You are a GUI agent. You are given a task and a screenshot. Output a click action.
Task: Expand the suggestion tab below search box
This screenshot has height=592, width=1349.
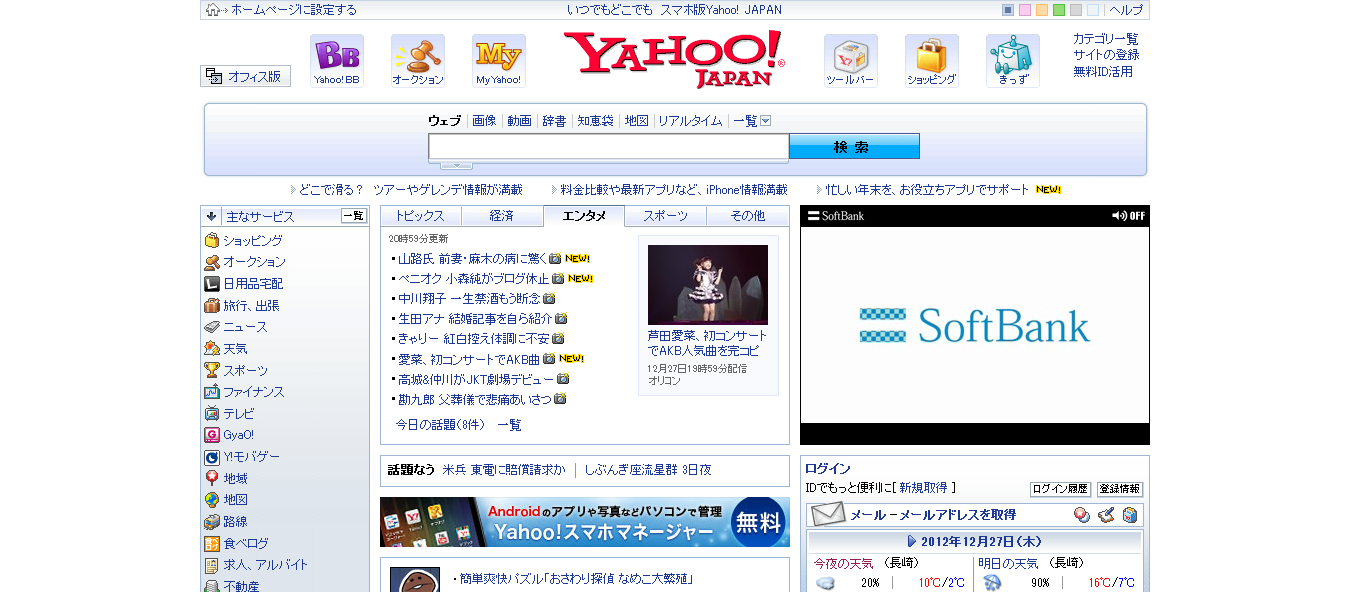click(x=457, y=165)
